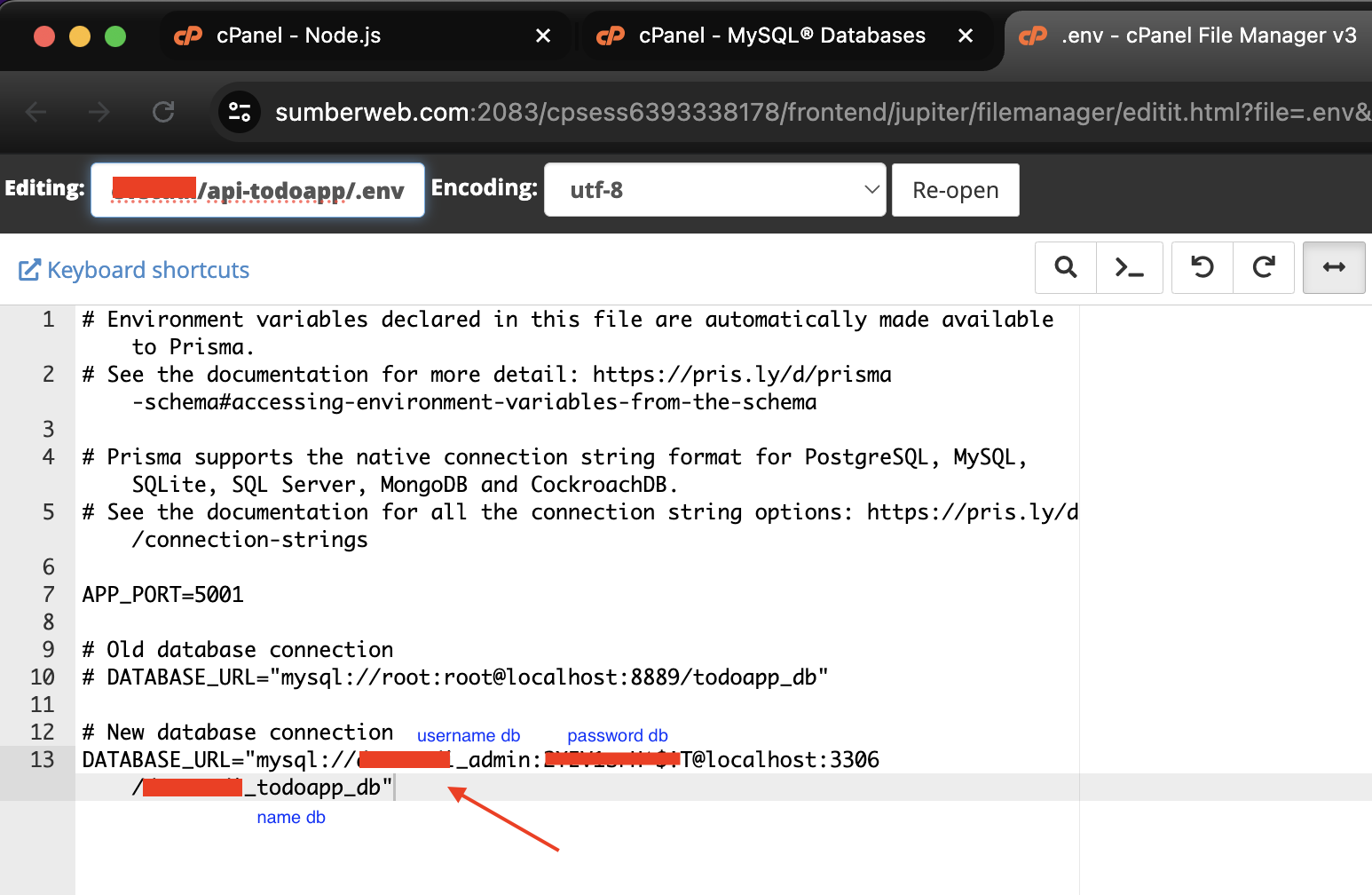Go forward in browser history
This screenshot has width=1372, height=895.
(x=99, y=112)
